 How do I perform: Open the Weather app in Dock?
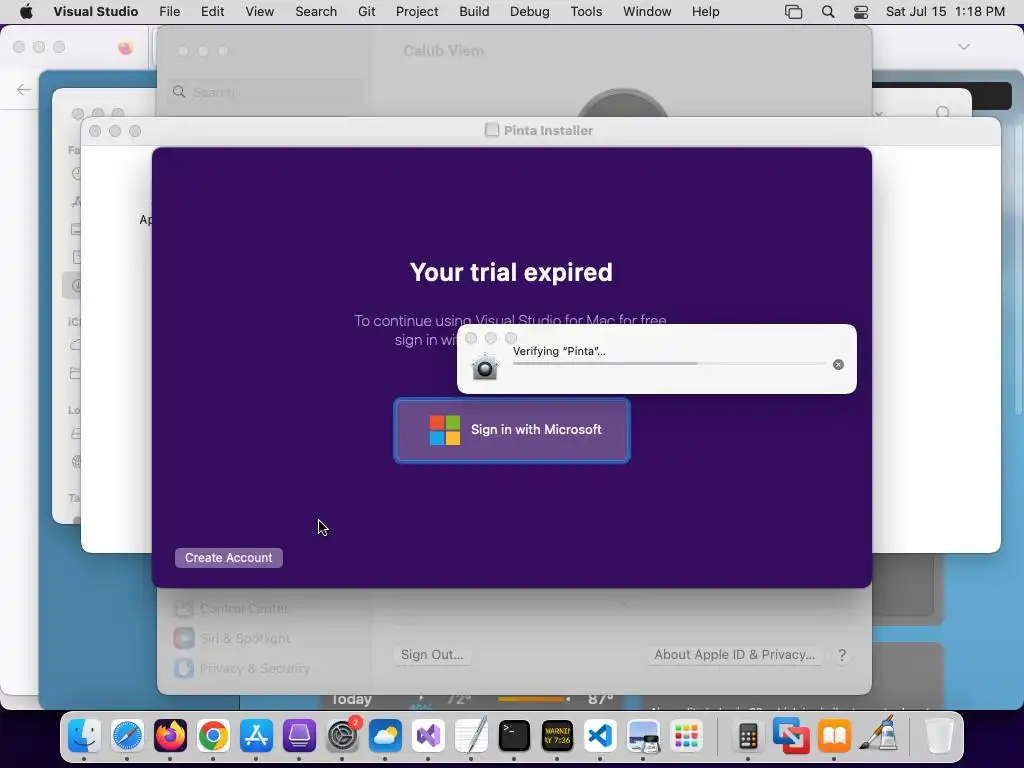coord(385,736)
